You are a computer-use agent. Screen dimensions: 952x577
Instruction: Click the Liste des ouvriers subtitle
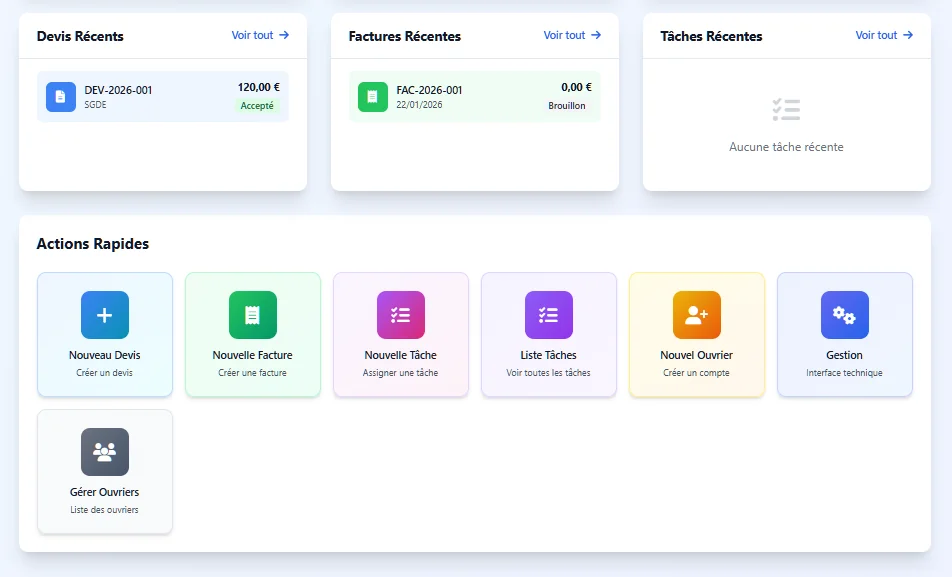[x=104, y=510]
